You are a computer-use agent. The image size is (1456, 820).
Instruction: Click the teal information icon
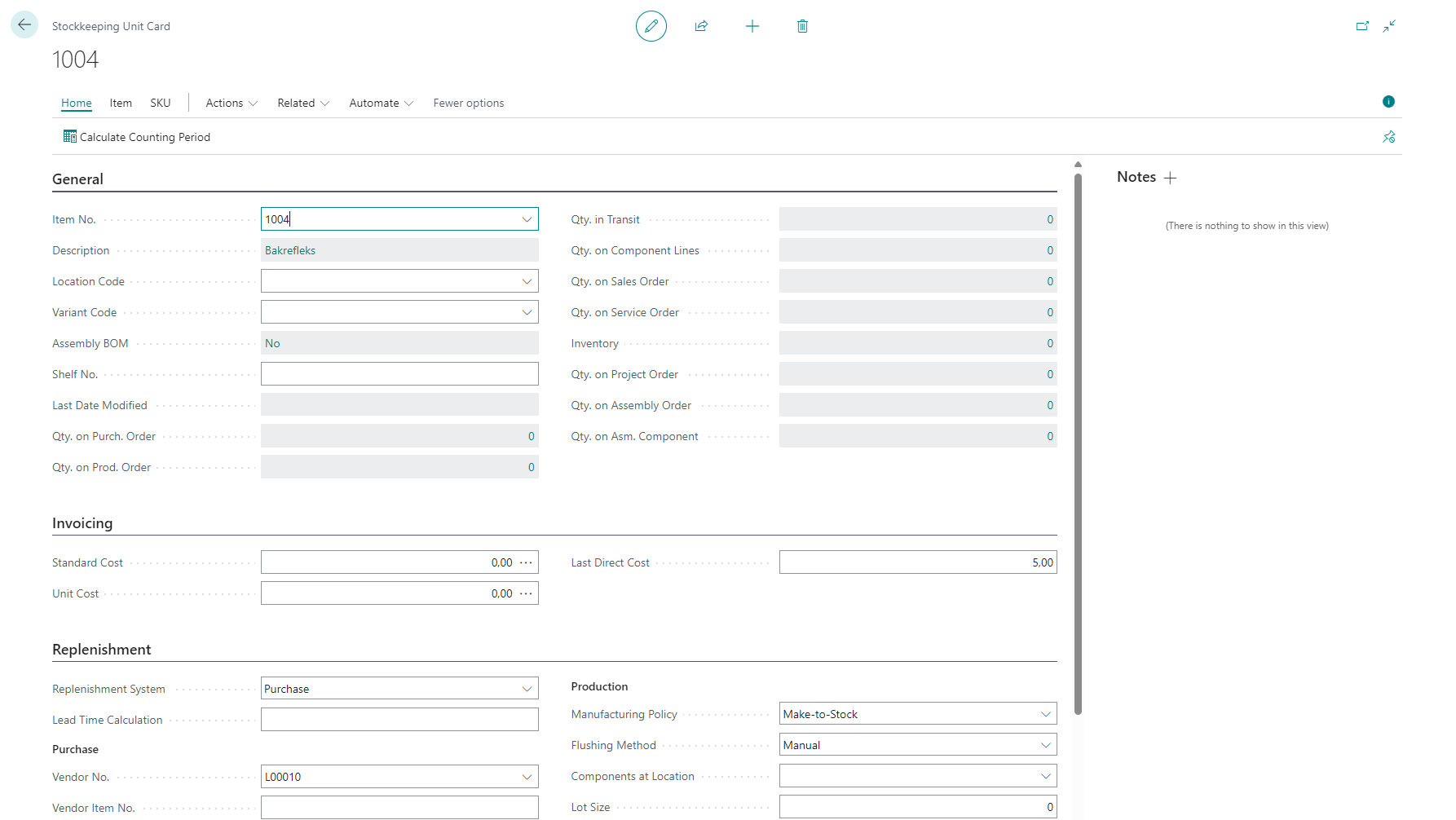(1388, 102)
